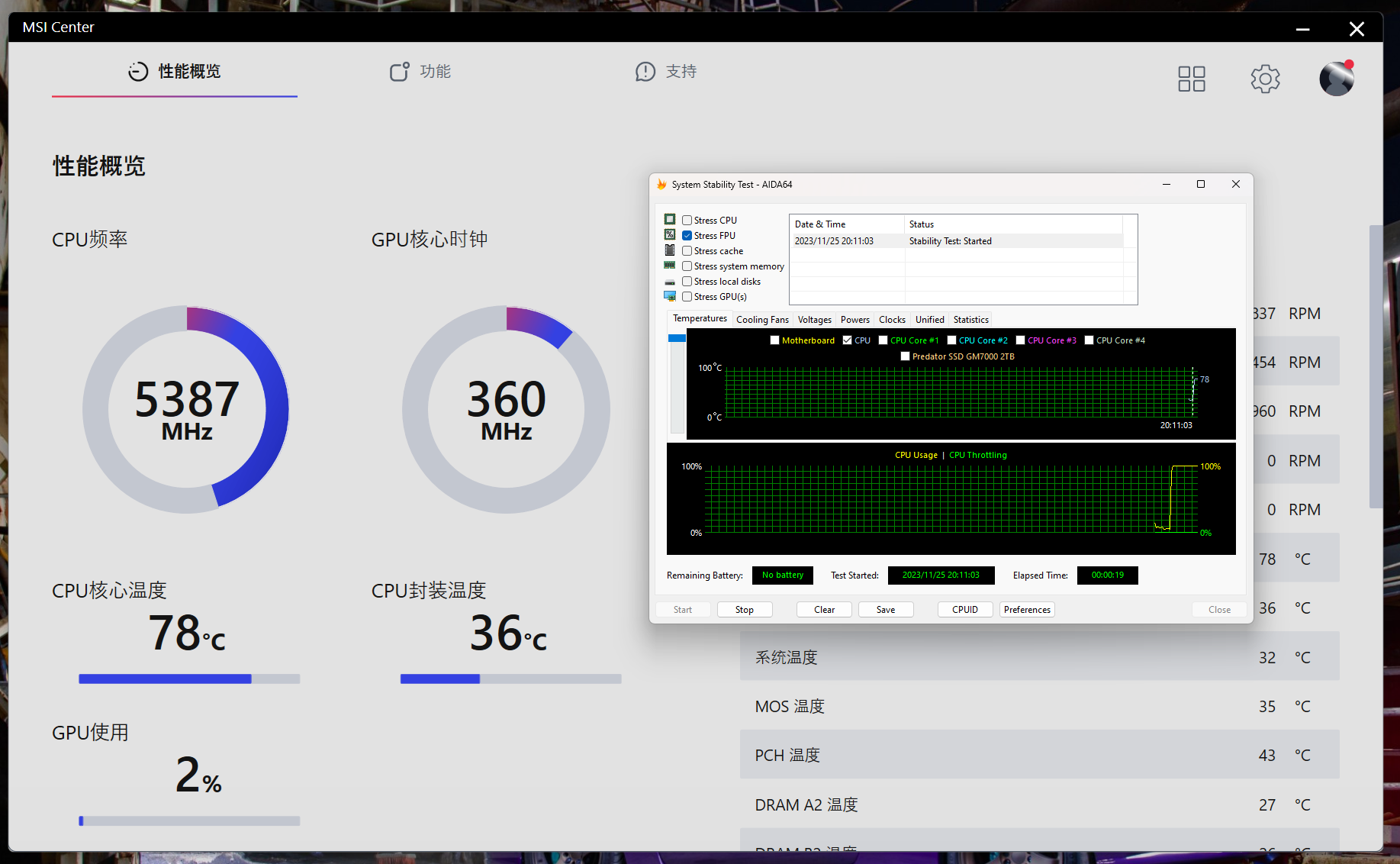Click the 支持 tab exclamation icon

(x=645, y=72)
